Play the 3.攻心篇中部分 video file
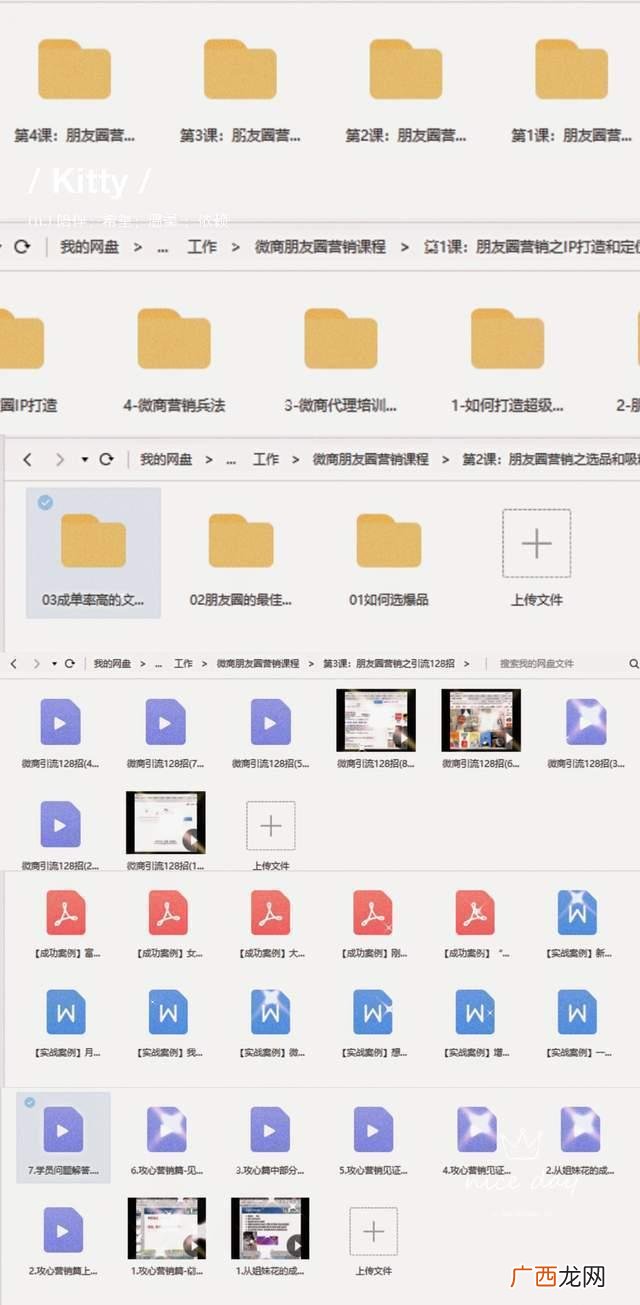 point(270,1130)
